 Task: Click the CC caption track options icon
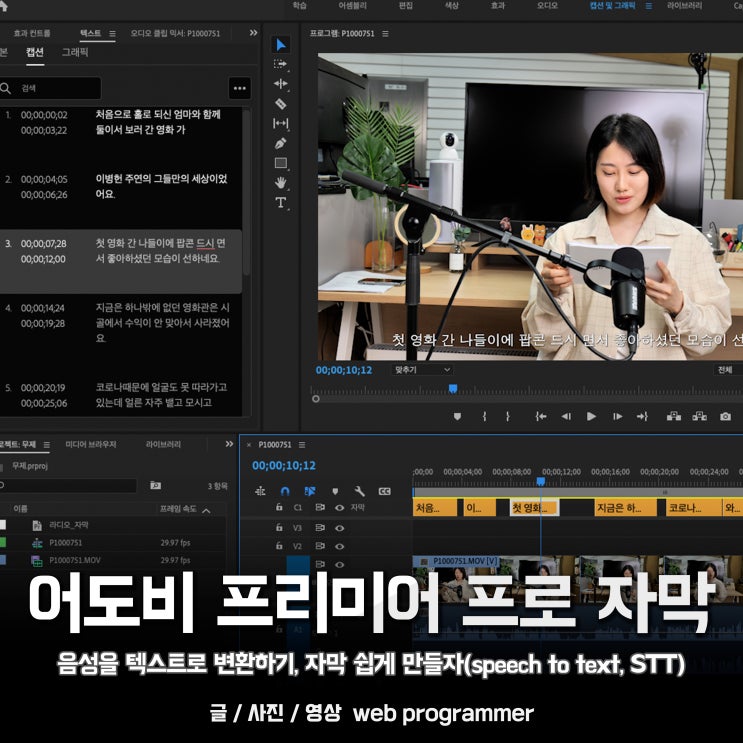[x=385, y=491]
